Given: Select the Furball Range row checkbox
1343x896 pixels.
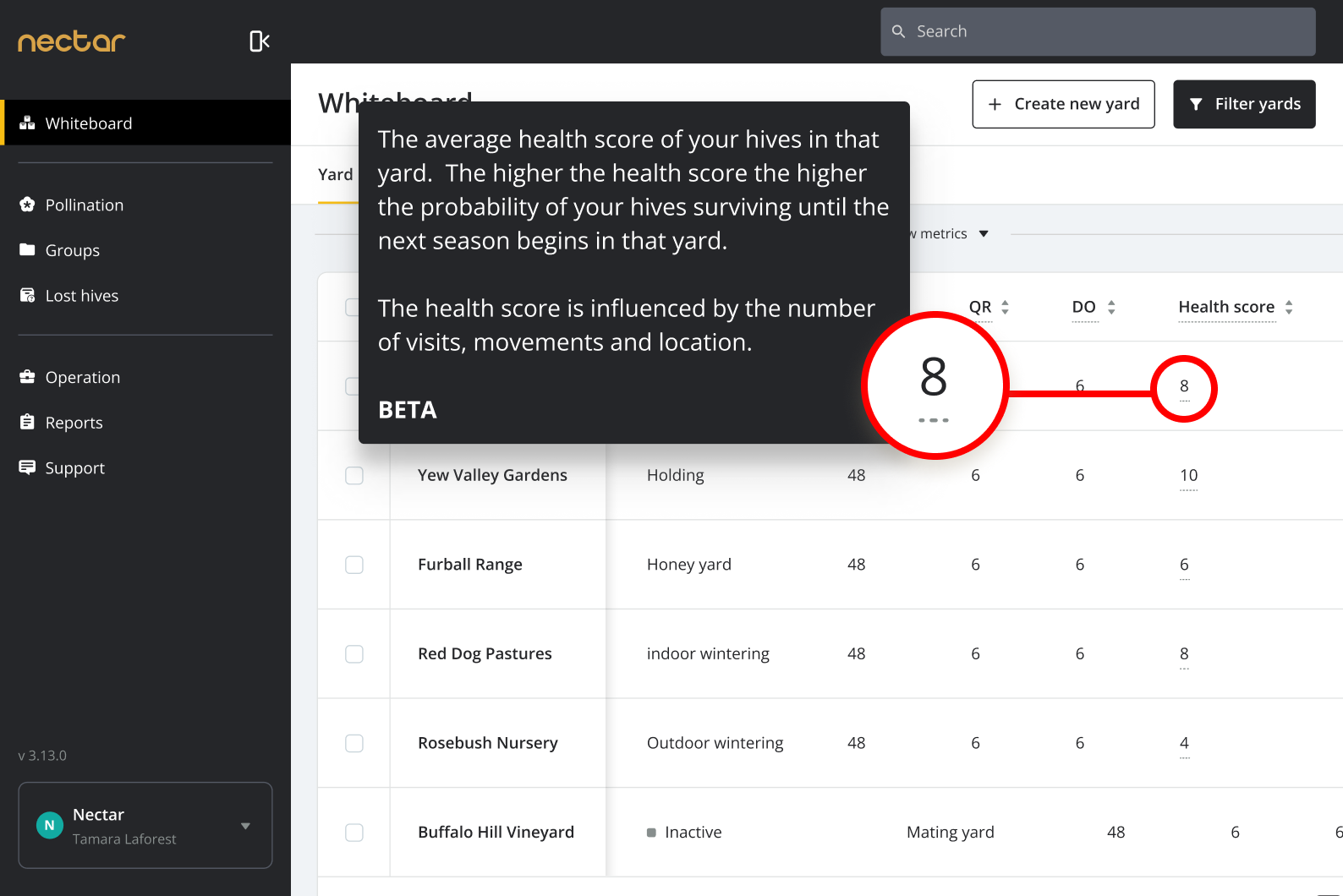Looking at the screenshot, I should [354, 565].
